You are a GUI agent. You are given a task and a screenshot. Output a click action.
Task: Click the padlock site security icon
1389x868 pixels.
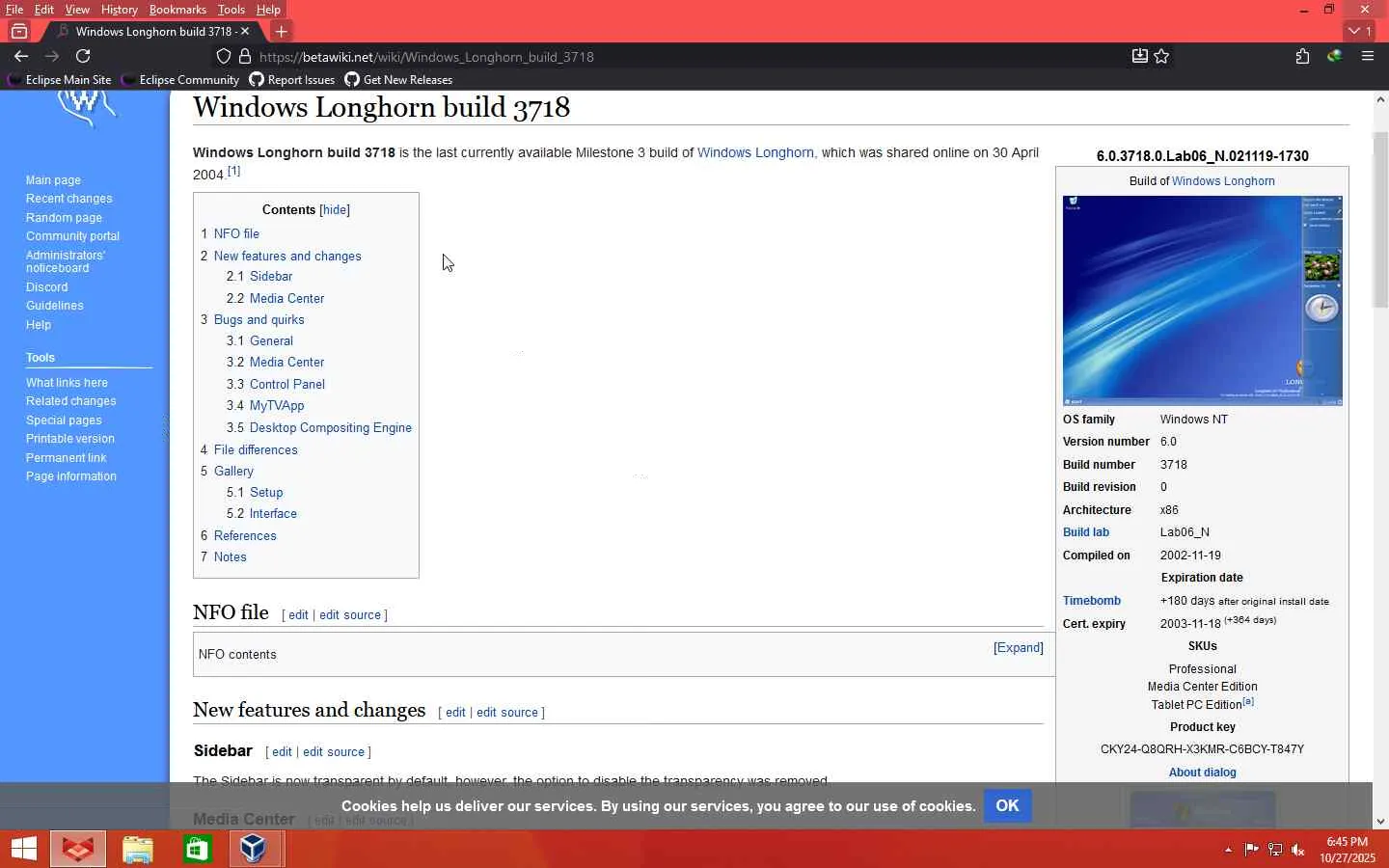245,56
